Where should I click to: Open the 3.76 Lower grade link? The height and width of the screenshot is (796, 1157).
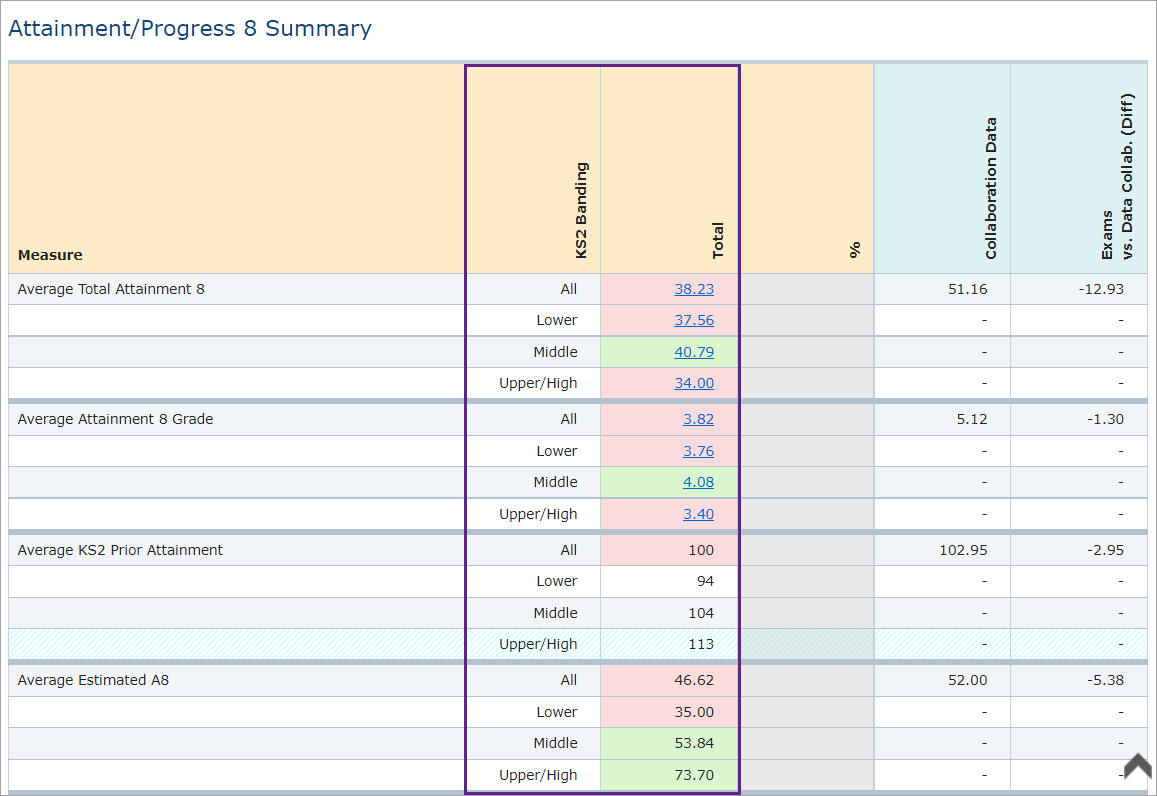click(698, 451)
